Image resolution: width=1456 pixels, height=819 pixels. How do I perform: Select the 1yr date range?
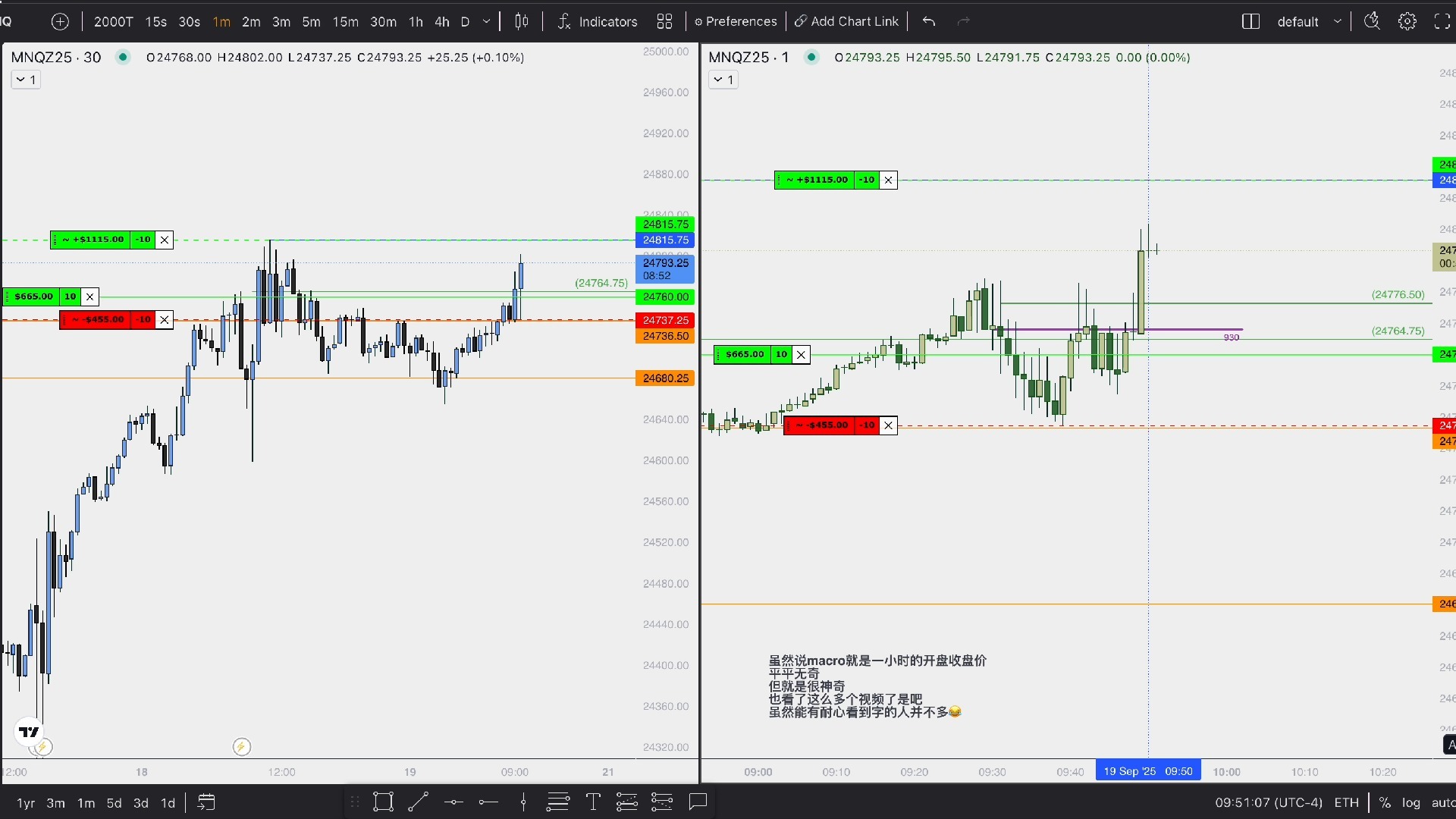(x=26, y=803)
